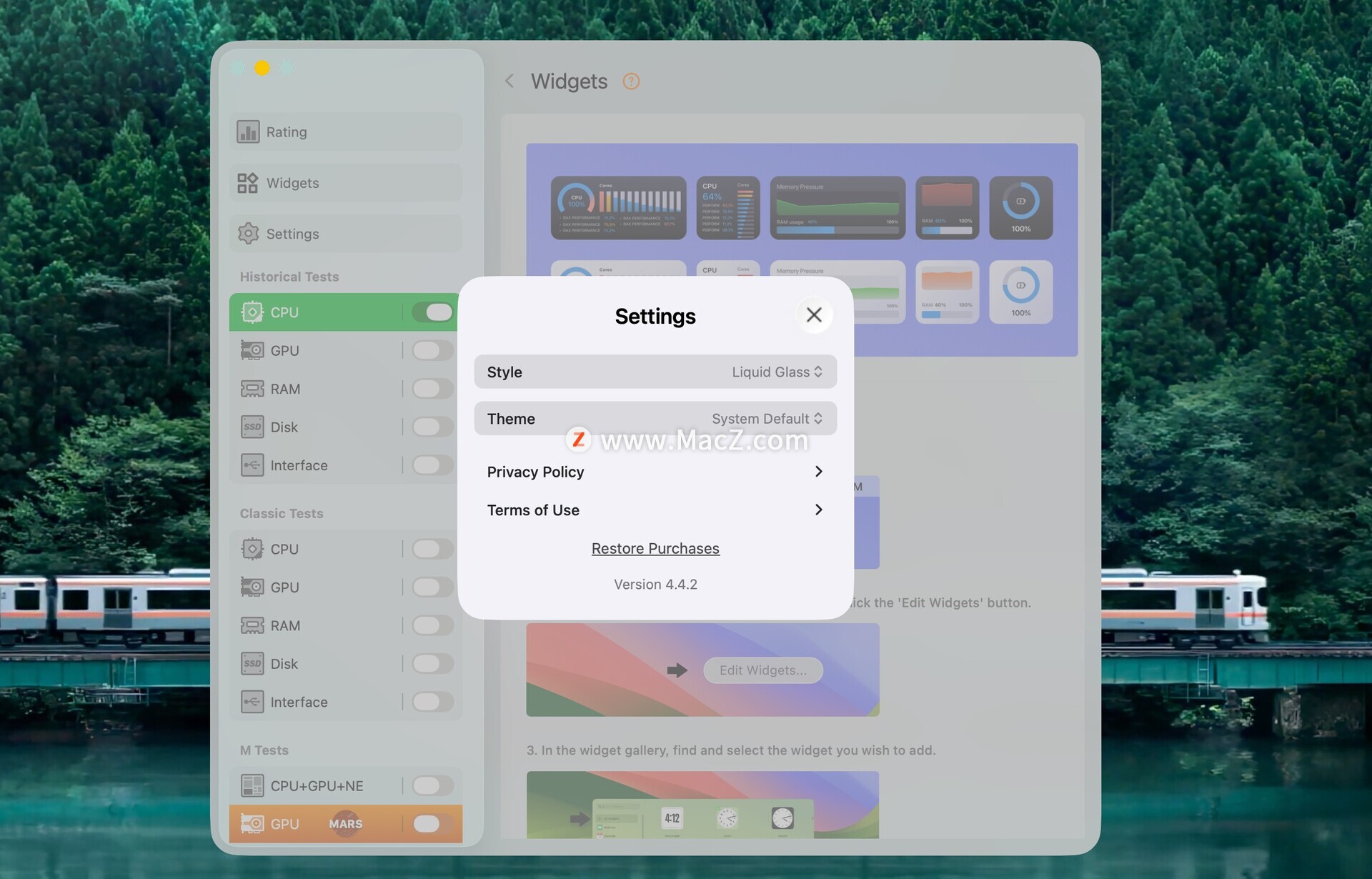Click the M Tests GPU card icon
This screenshot has height=879, width=1372.
click(x=252, y=823)
